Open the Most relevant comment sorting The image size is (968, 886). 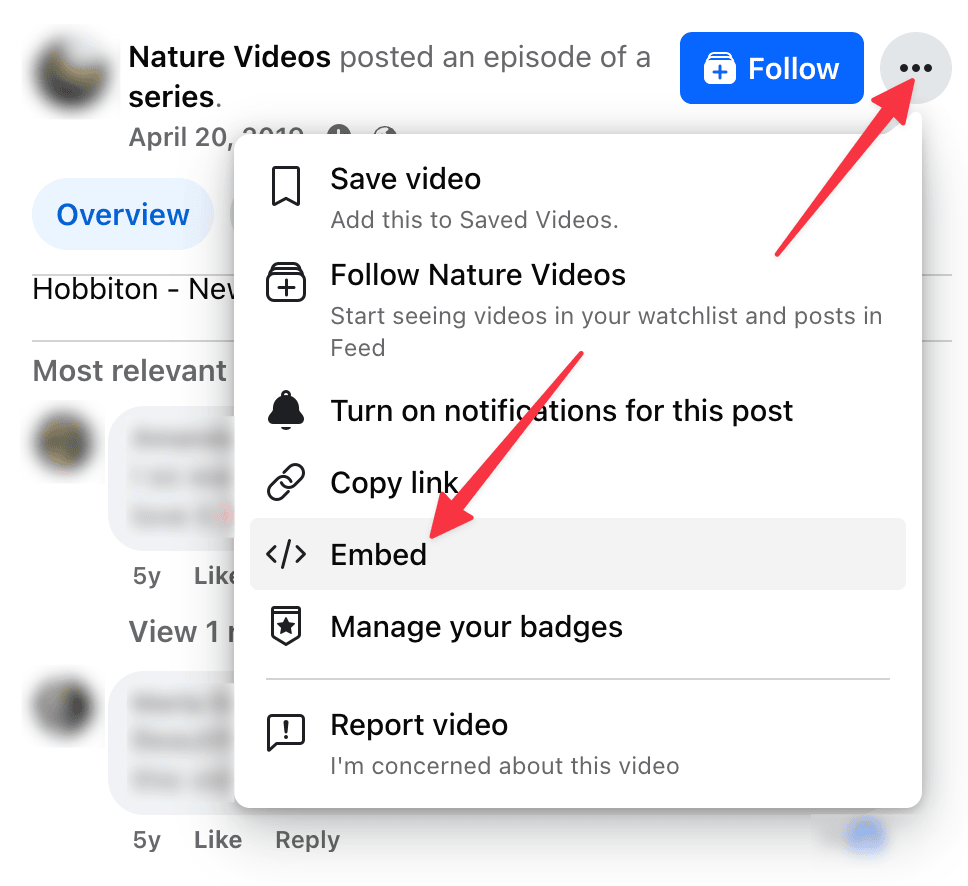click(x=130, y=371)
